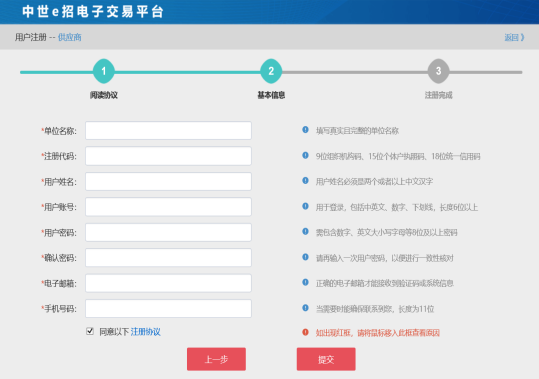
Task: Focus the 电子邮箱 input field
Action: pyautogui.click(x=168, y=283)
